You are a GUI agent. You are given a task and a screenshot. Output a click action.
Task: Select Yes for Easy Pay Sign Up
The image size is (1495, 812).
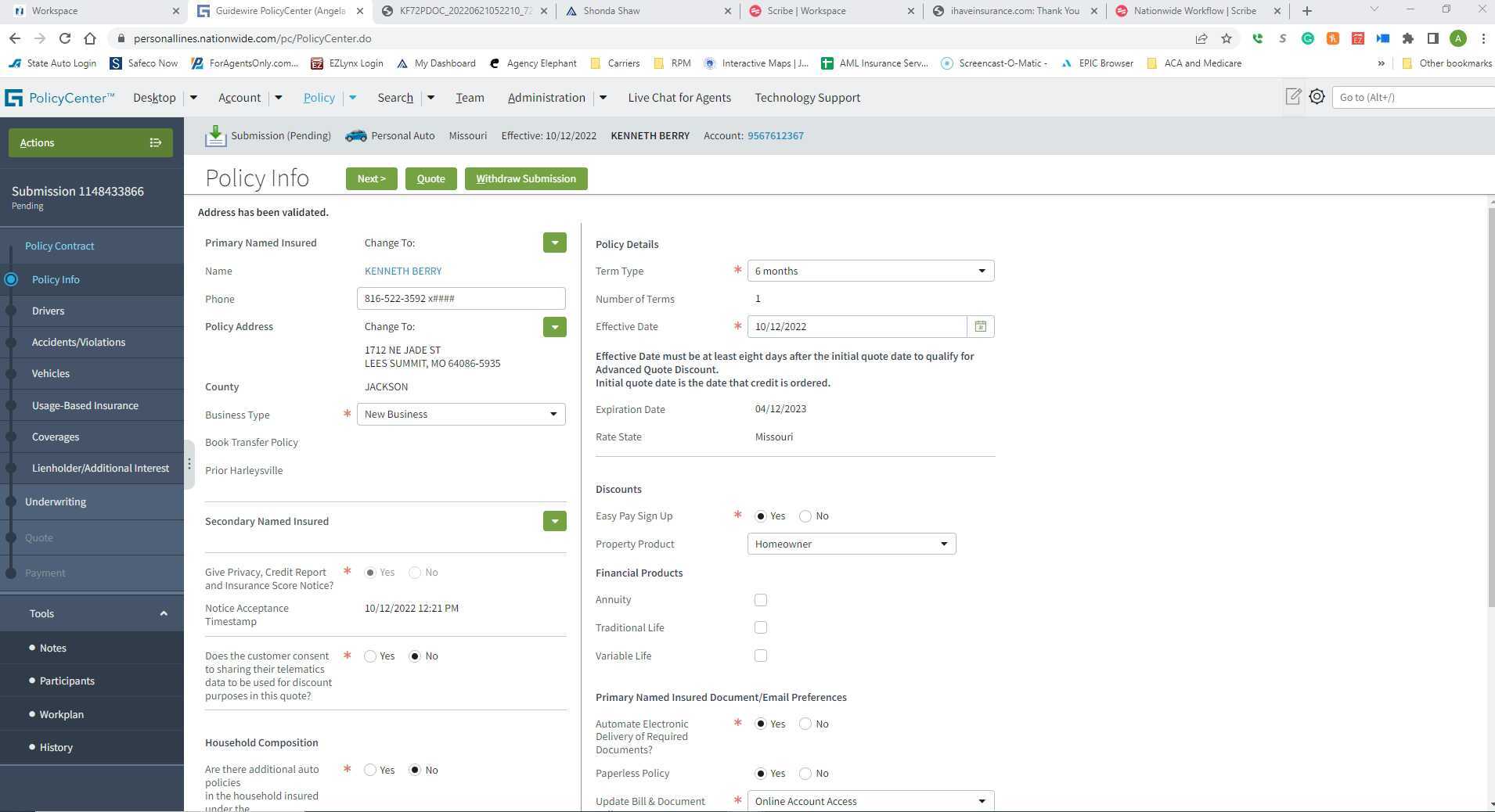(760, 516)
